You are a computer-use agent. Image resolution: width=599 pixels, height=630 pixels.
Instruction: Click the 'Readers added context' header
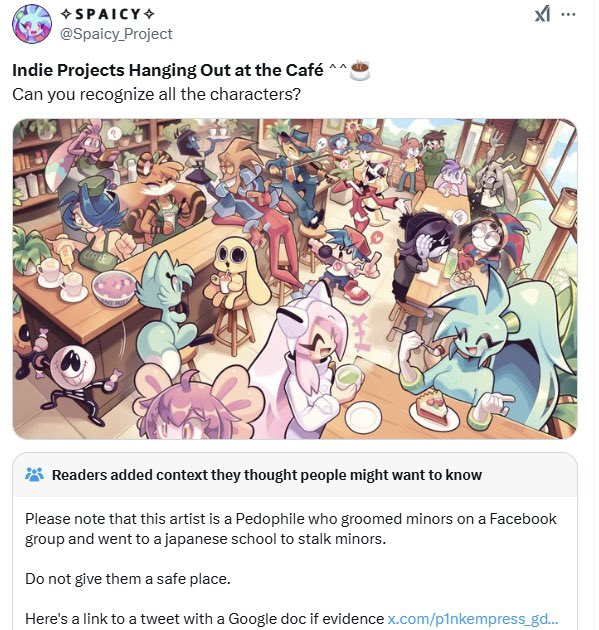click(267, 475)
